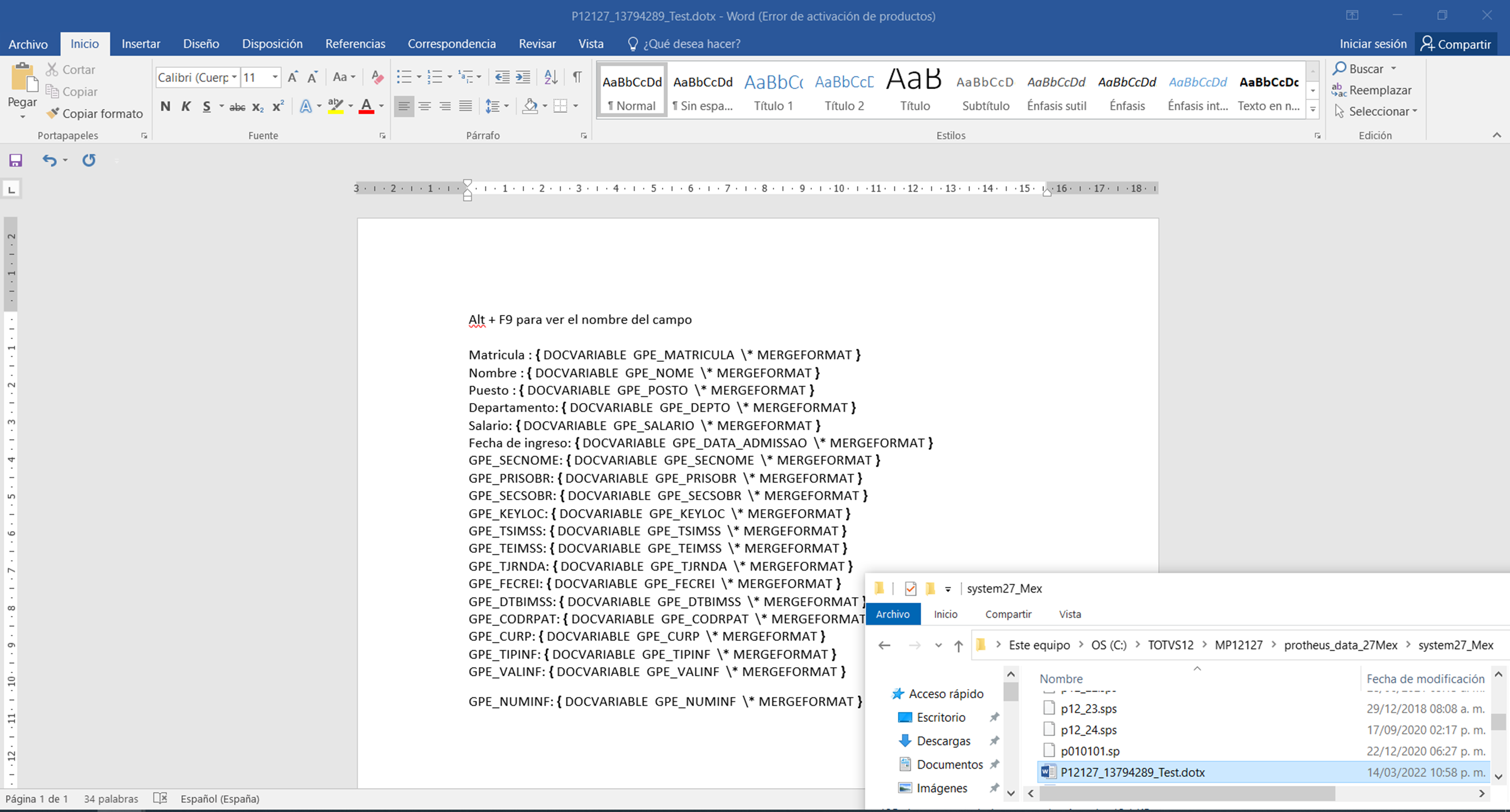Image resolution: width=1510 pixels, height=812 pixels.
Task: Click shading paint bucket icon
Action: point(530,106)
